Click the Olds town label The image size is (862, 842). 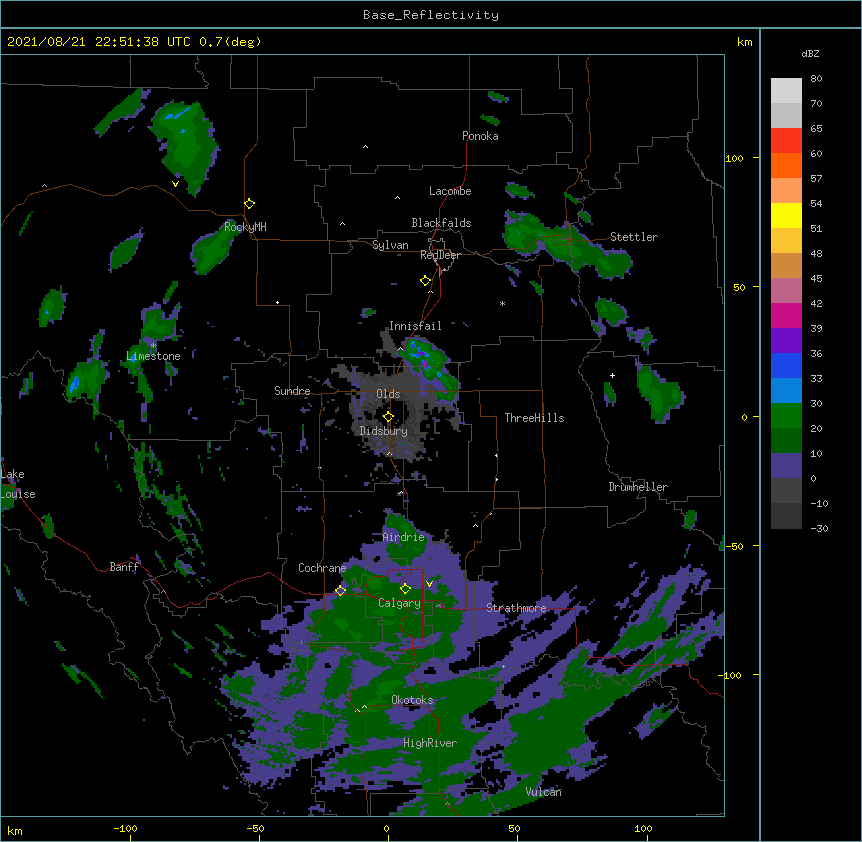tap(388, 394)
